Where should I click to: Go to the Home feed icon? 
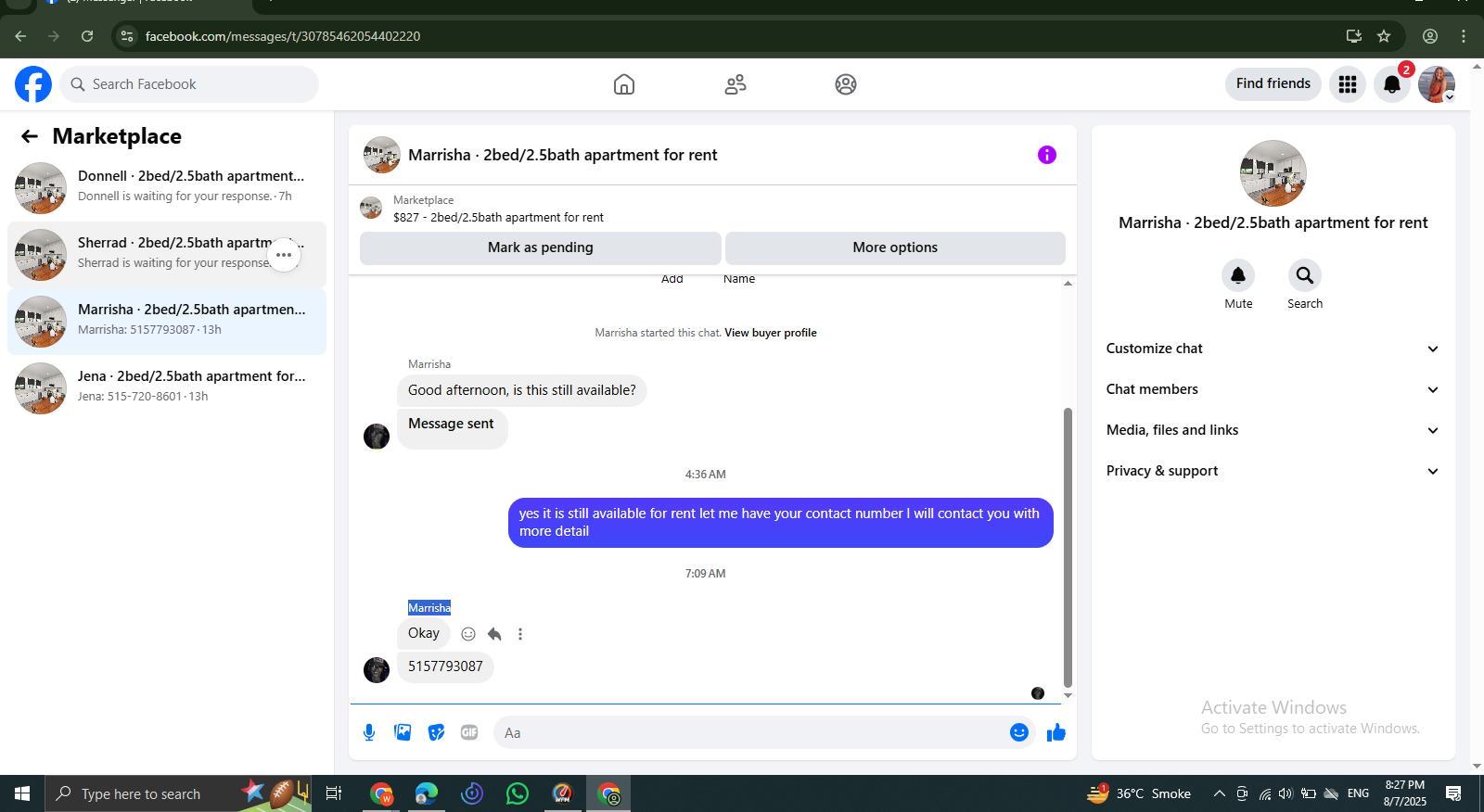(x=624, y=84)
